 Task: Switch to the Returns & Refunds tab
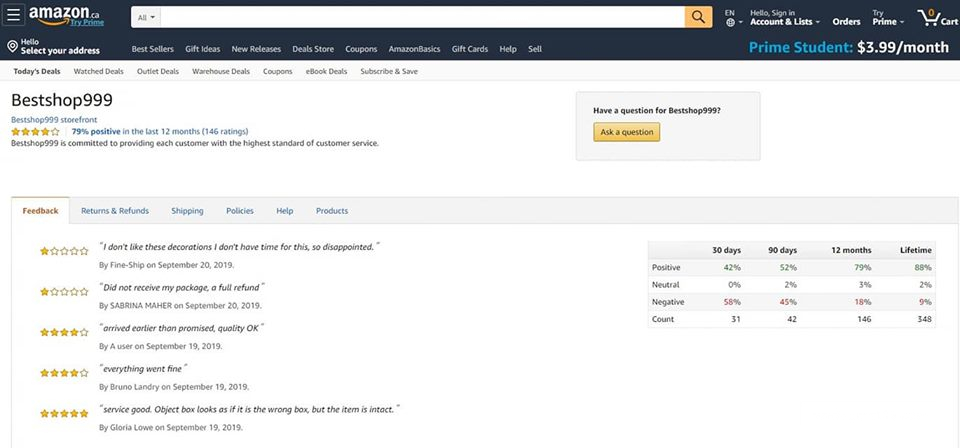(x=114, y=211)
